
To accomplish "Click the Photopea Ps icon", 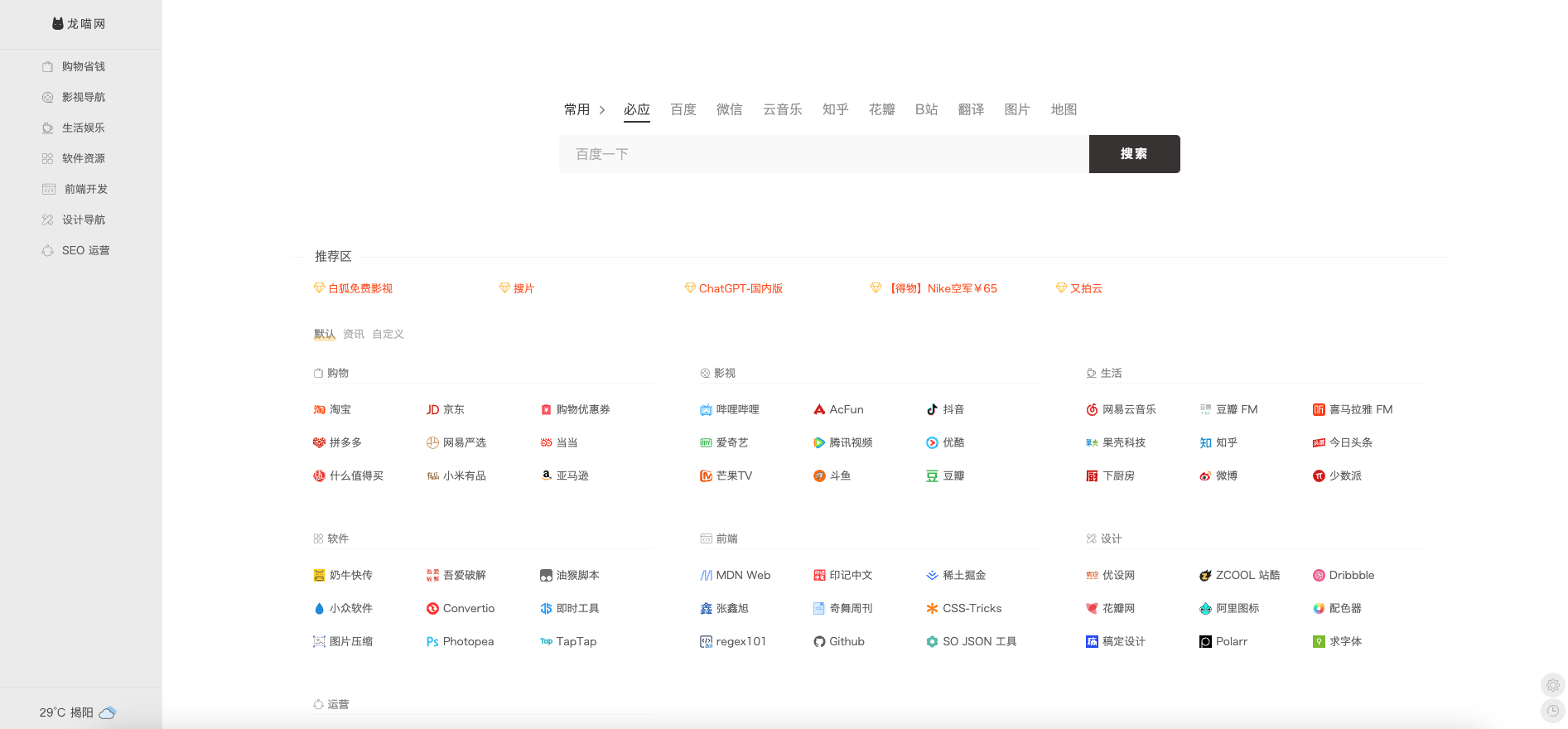I will tap(432, 641).
